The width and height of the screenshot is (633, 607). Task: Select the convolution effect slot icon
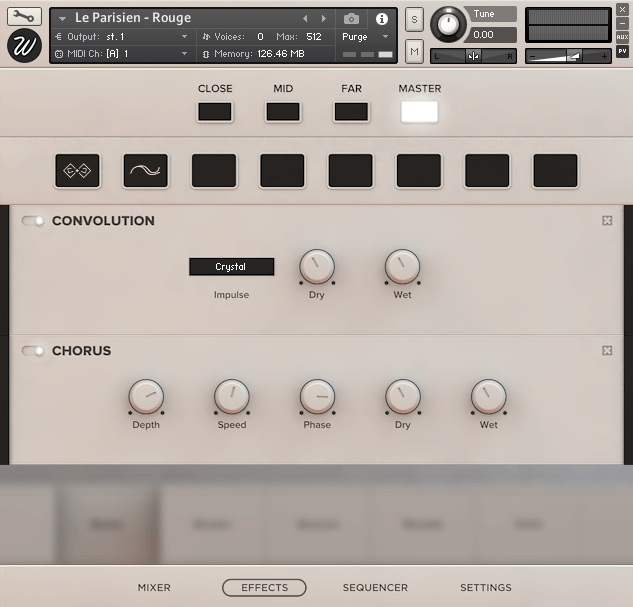77,171
